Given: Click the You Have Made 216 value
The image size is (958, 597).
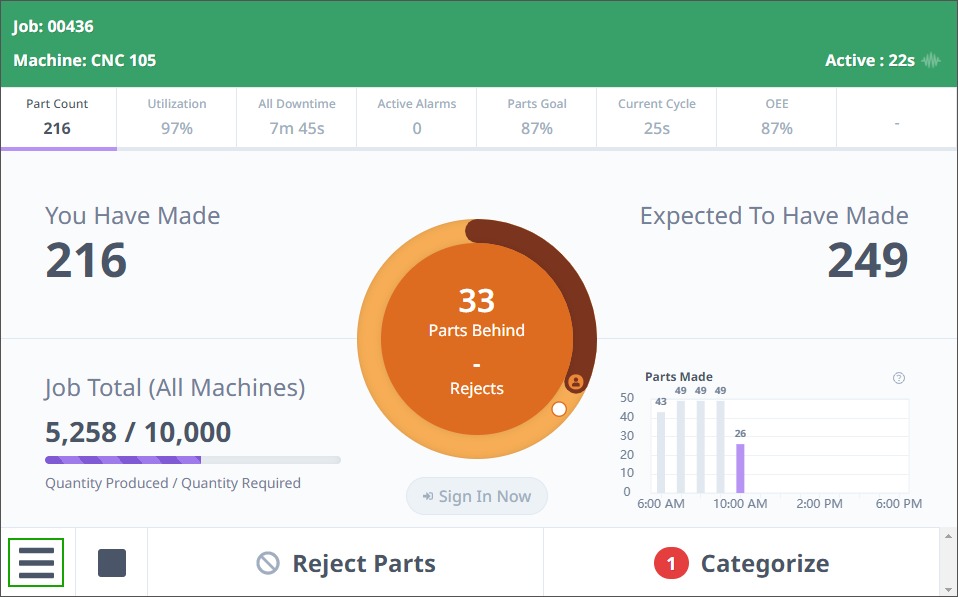Looking at the screenshot, I should coord(86,260).
